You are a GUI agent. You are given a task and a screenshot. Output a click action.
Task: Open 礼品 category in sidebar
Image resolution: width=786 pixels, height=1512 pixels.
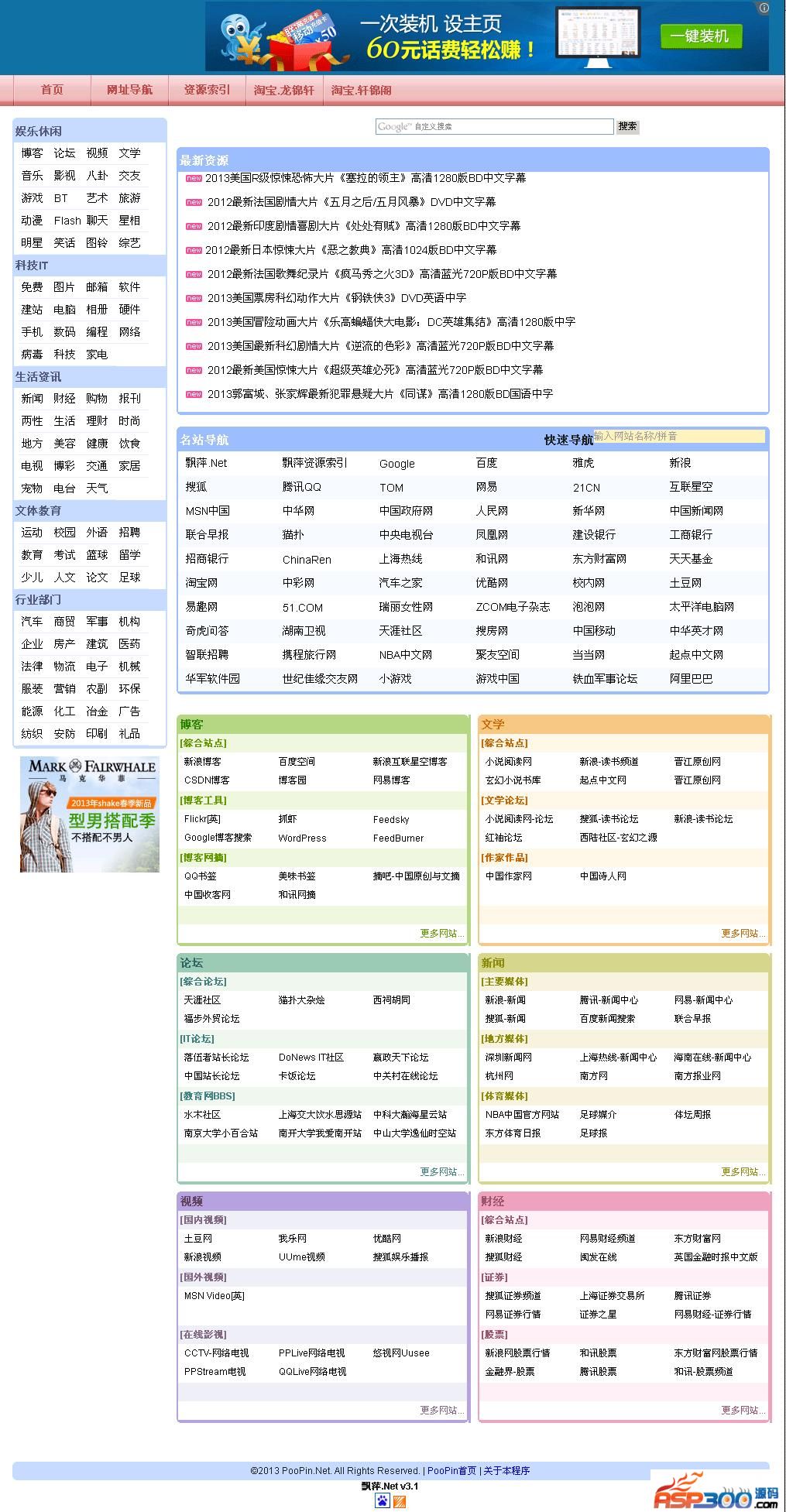coord(129,734)
